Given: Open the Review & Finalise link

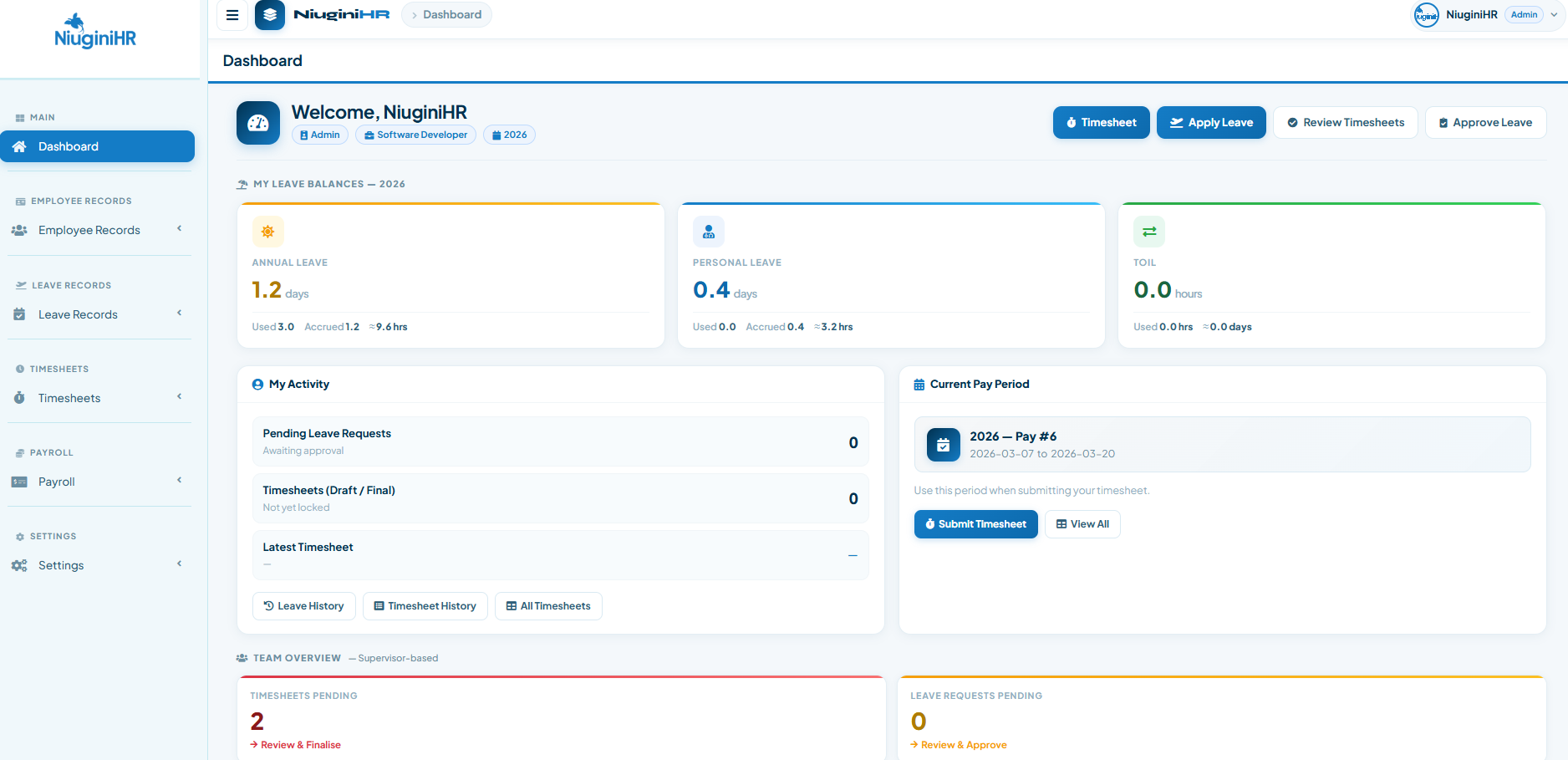Looking at the screenshot, I should click(x=300, y=745).
